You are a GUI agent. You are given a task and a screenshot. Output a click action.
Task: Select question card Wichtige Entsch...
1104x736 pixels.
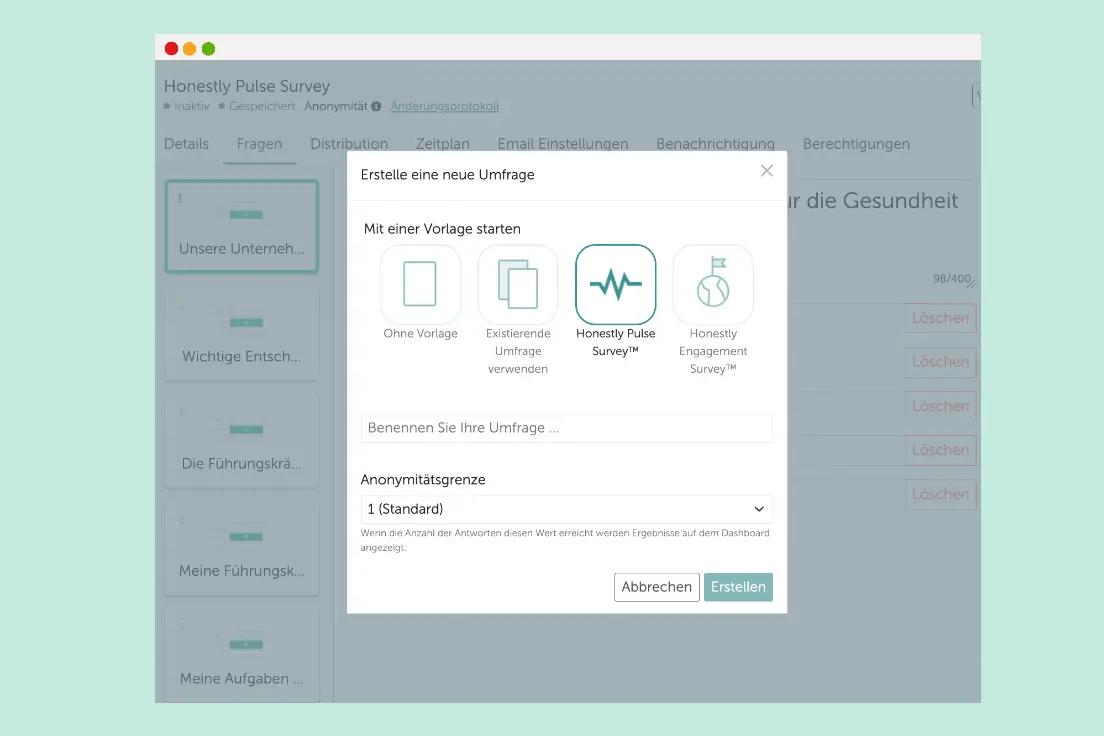pos(242,335)
